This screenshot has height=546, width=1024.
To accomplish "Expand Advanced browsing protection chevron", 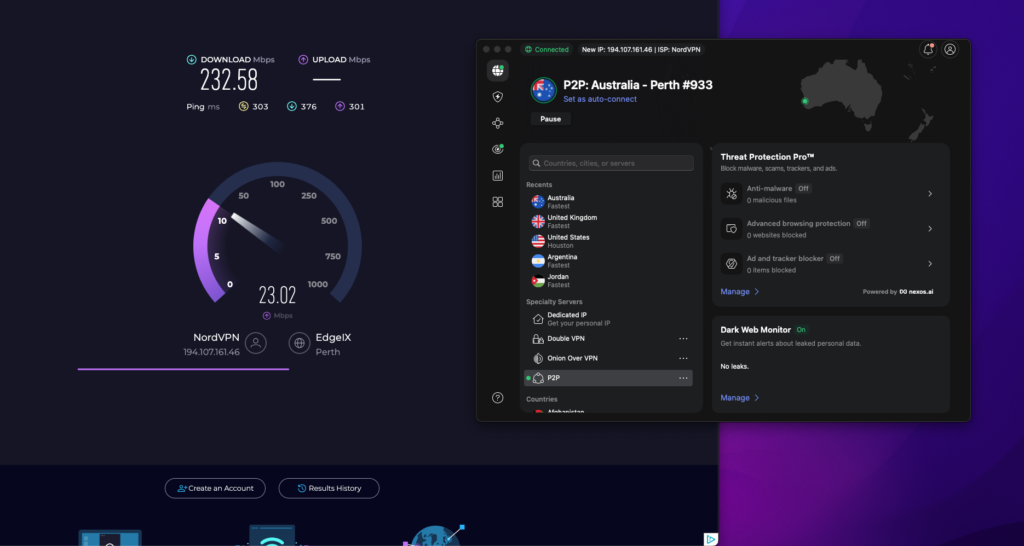I will pos(930,229).
